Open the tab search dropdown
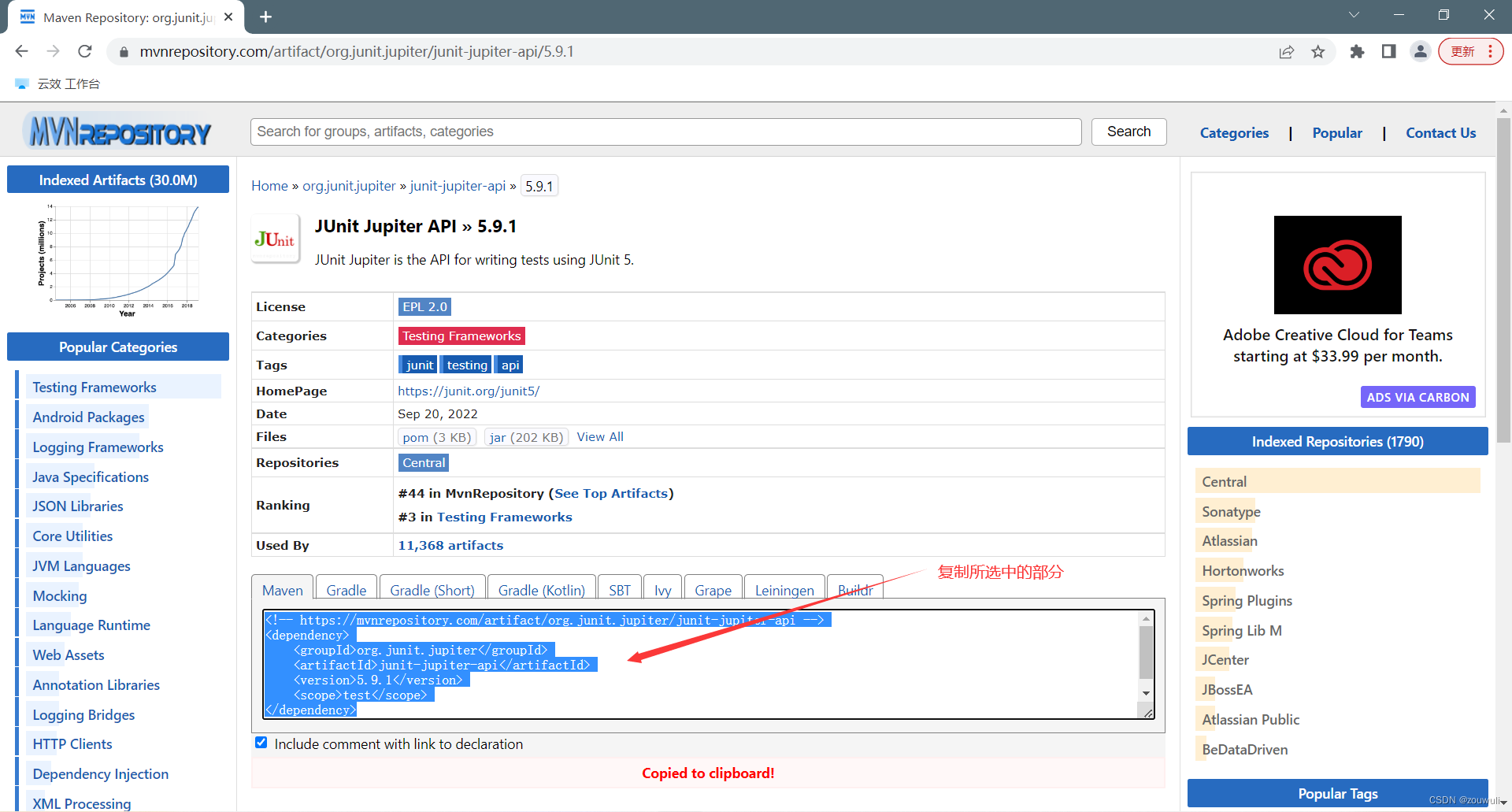 pos(1354,14)
